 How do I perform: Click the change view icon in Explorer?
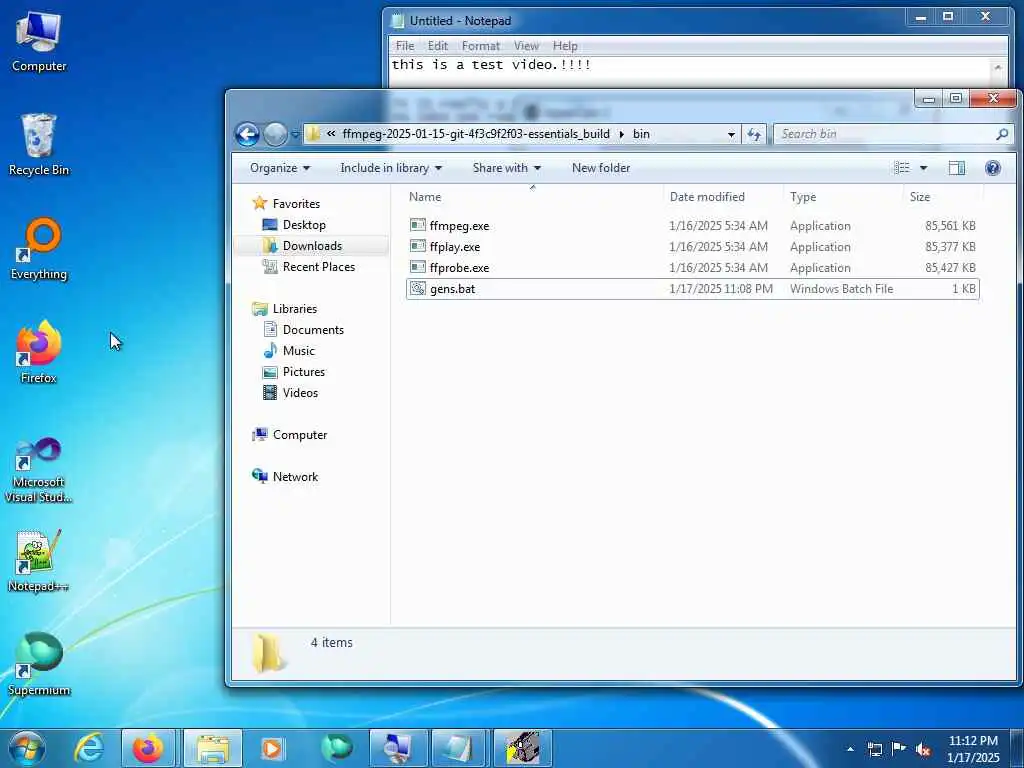coord(902,168)
